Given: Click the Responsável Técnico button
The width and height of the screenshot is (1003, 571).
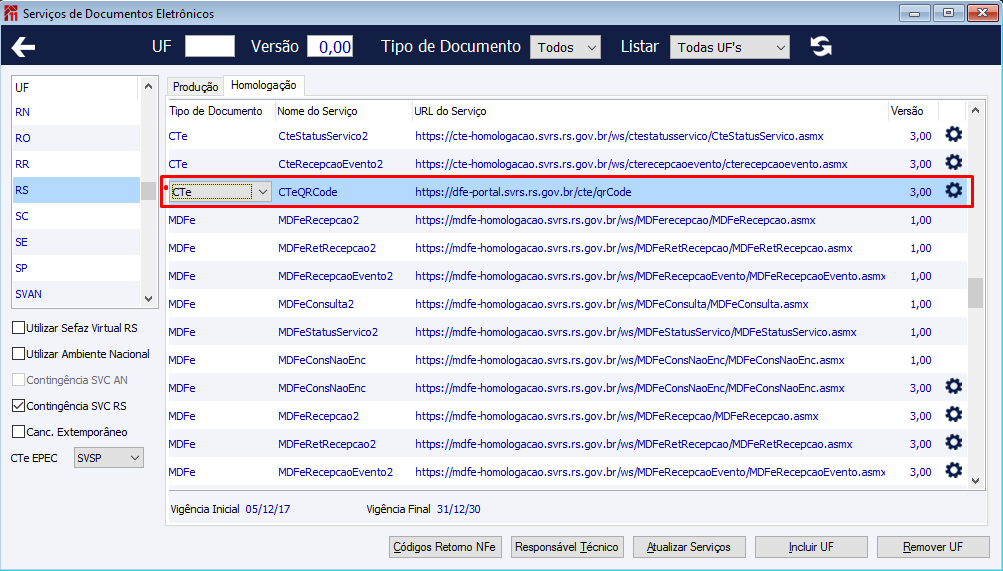Looking at the screenshot, I should pyautogui.click(x=567, y=547).
